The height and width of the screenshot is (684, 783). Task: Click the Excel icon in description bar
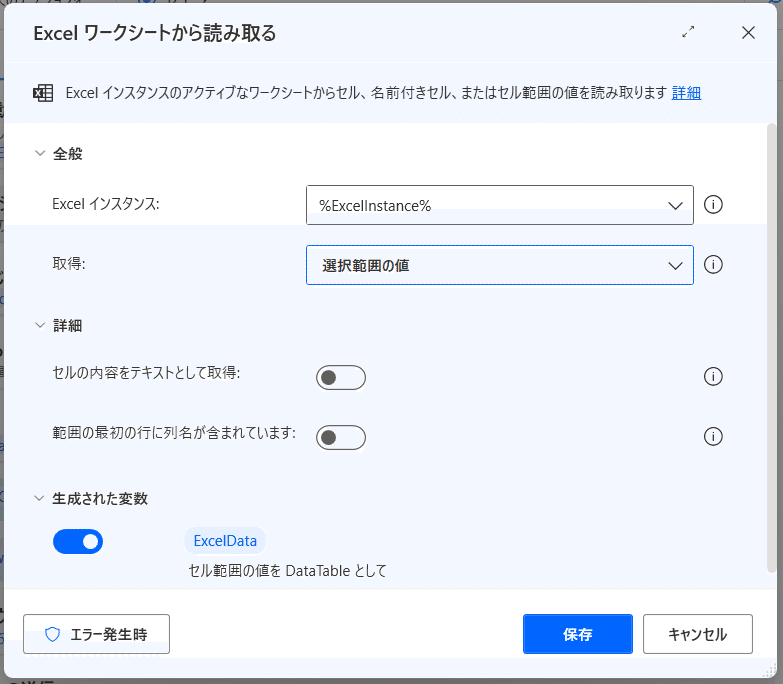pyautogui.click(x=43, y=93)
